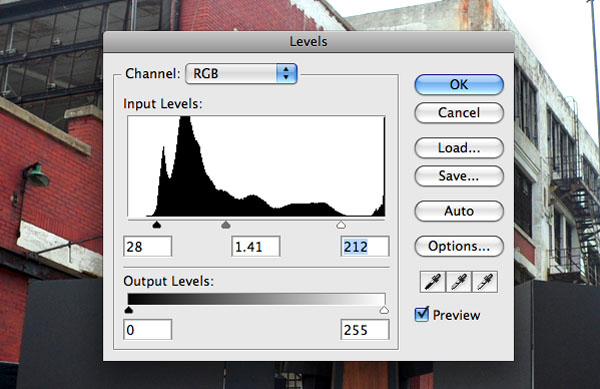Open the Channel RGB dropdown
This screenshot has height=389, width=600.
(x=241, y=73)
